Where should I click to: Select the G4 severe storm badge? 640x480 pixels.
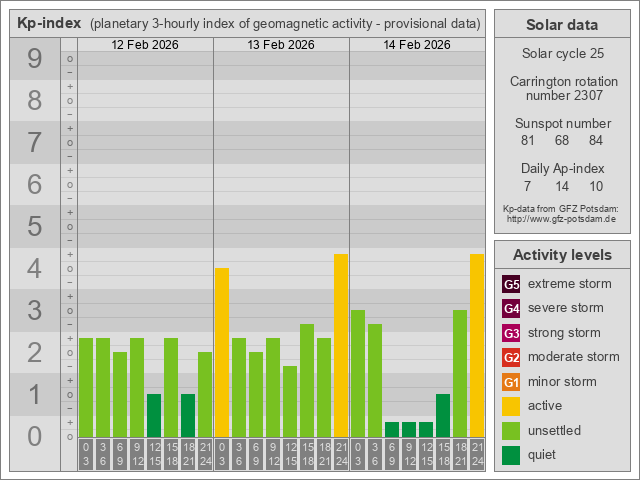[511, 308]
